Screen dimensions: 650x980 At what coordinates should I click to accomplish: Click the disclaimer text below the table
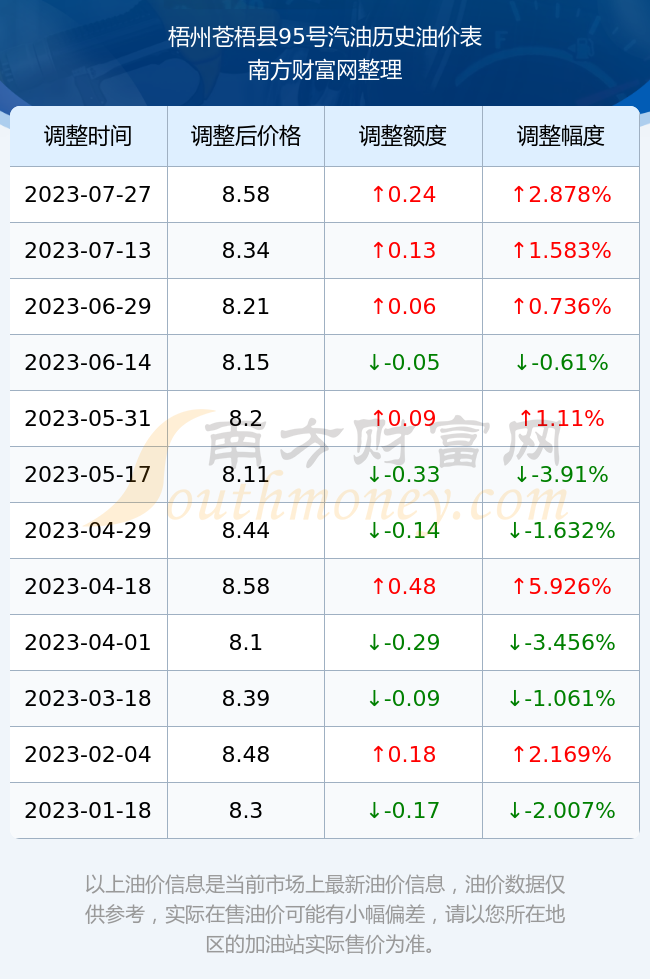coord(324,914)
